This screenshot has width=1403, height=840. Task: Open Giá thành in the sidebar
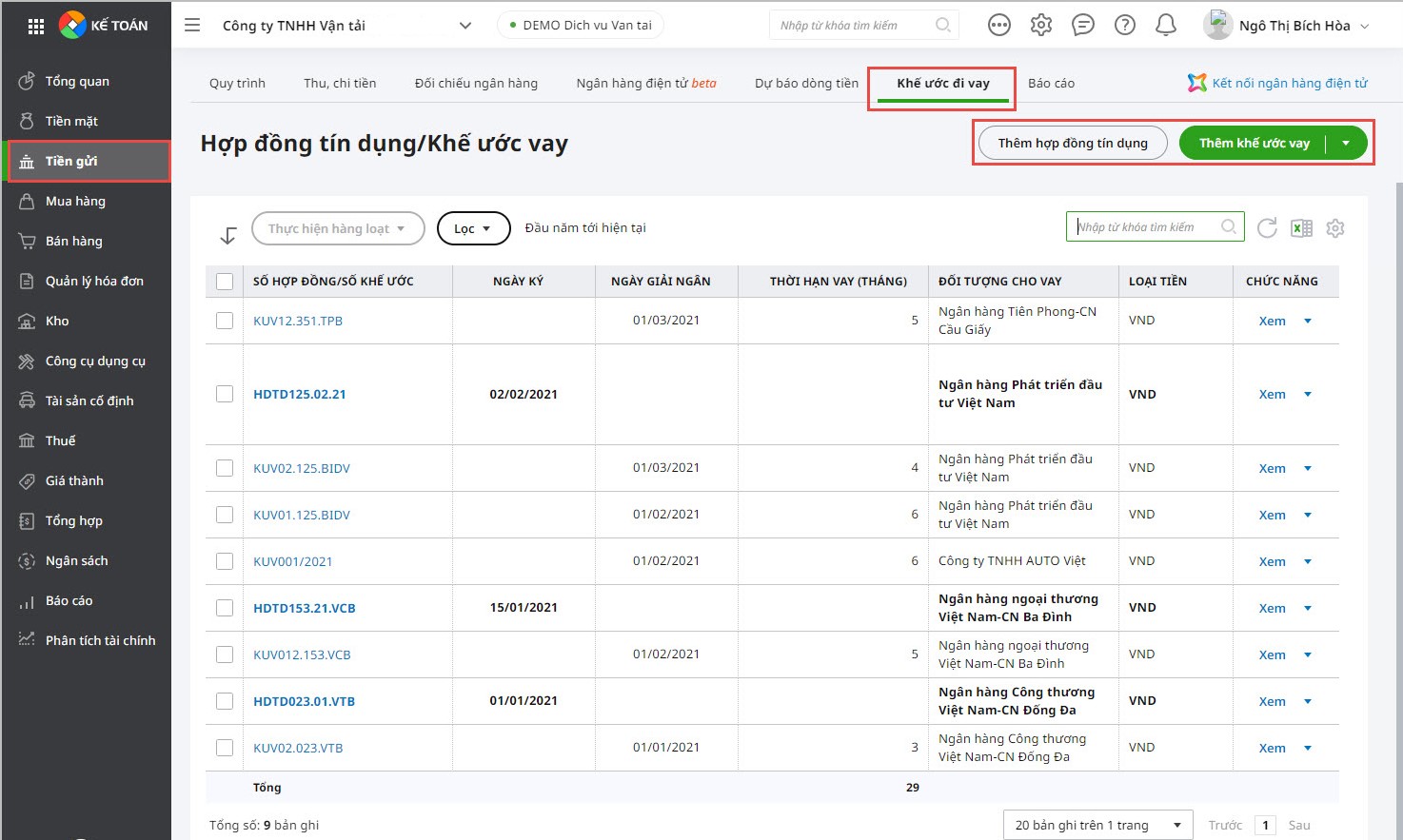86,480
